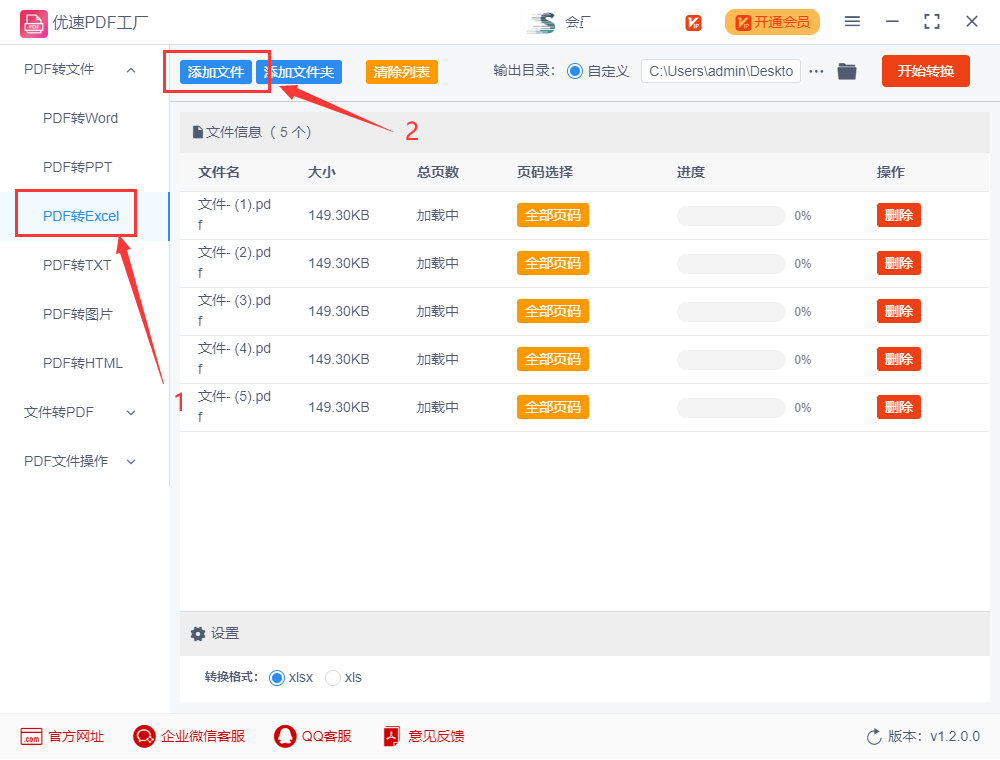Collapse the PDF转文件 section

click(131, 70)
